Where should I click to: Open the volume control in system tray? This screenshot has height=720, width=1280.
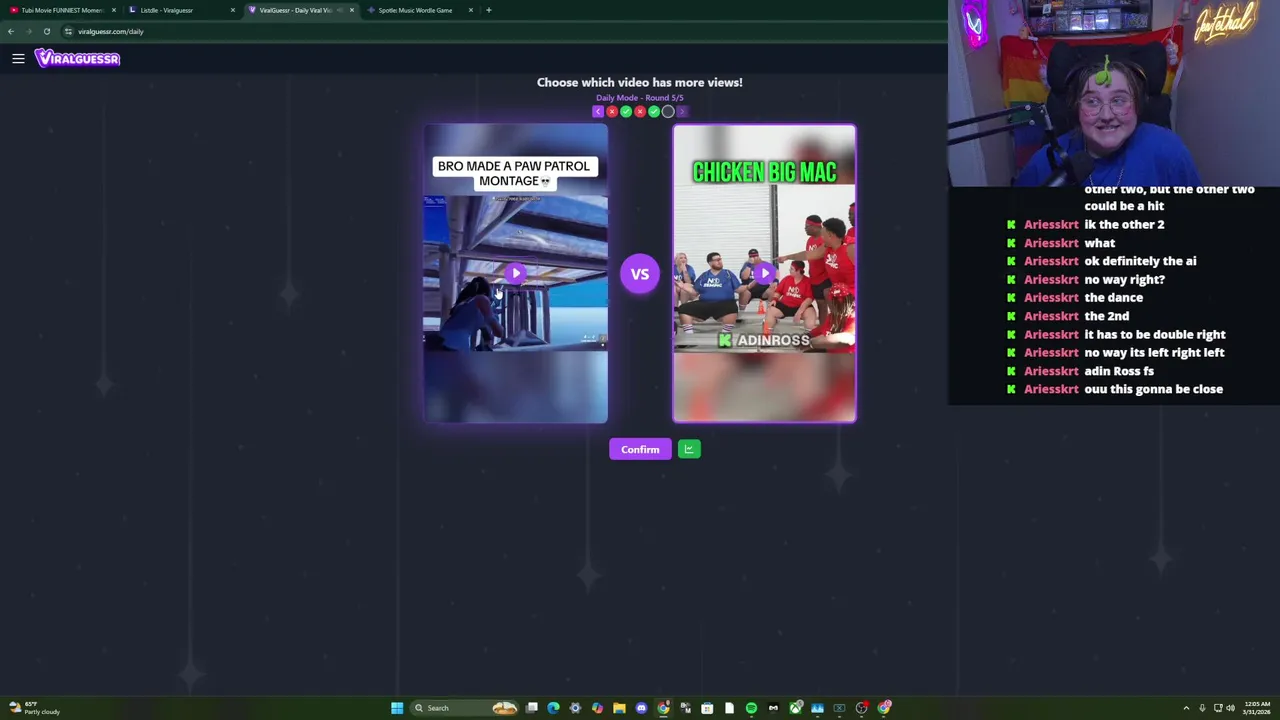coord(1230,708)
